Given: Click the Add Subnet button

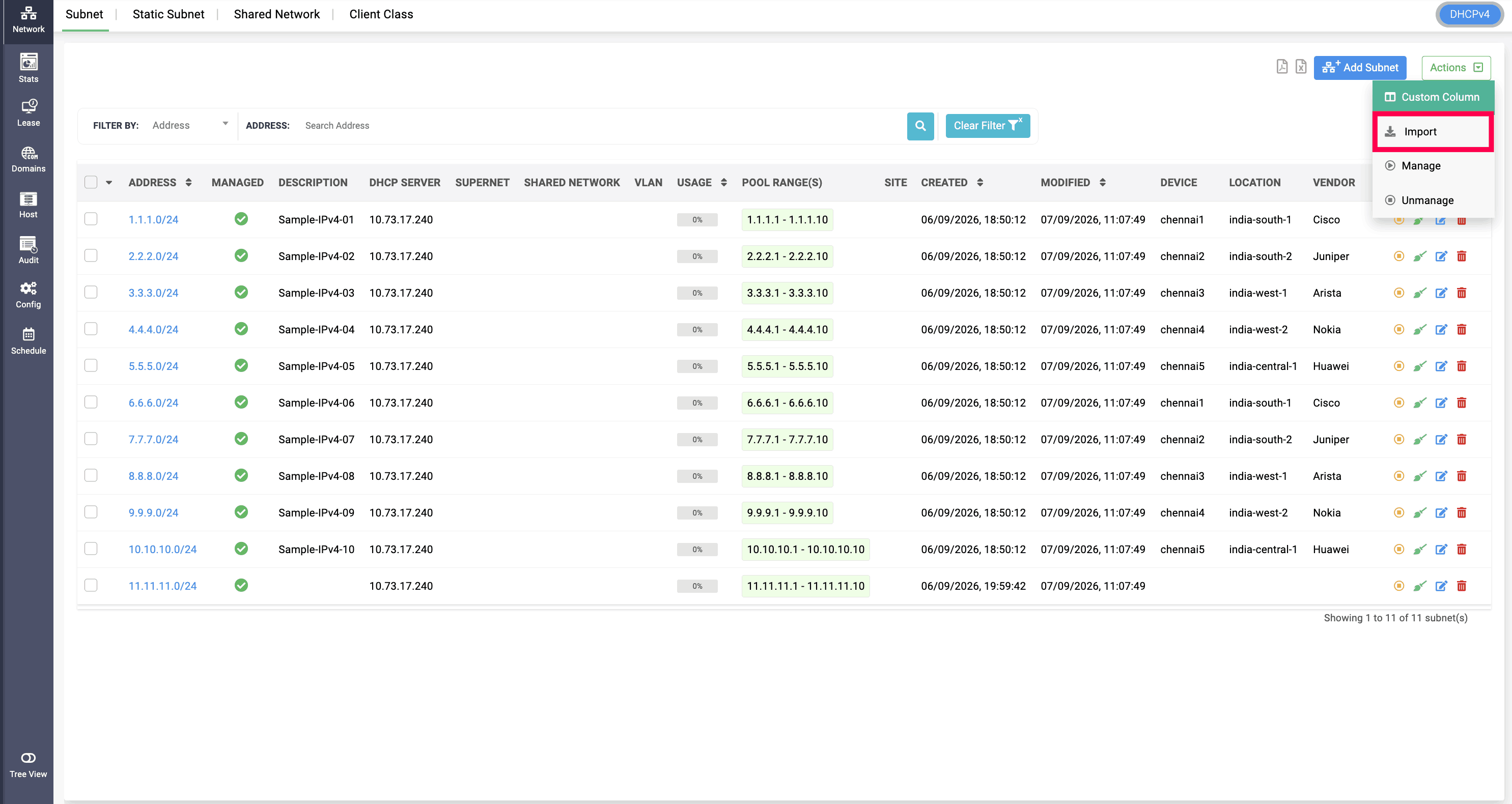Looking at the screenshot, I should pos(1359,68).
